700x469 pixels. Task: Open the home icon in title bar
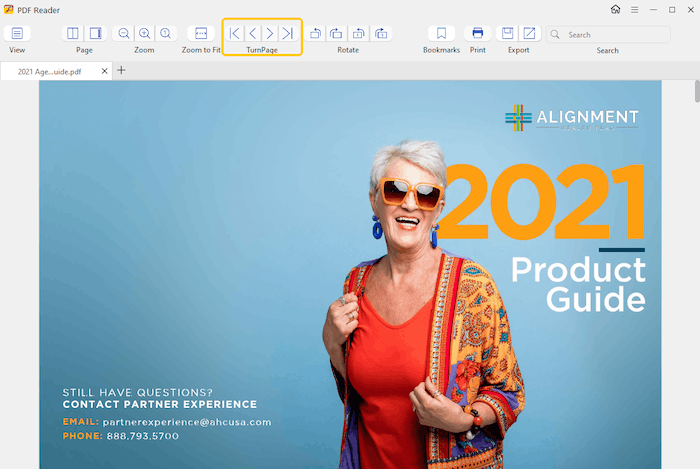(x=616, y=9)
